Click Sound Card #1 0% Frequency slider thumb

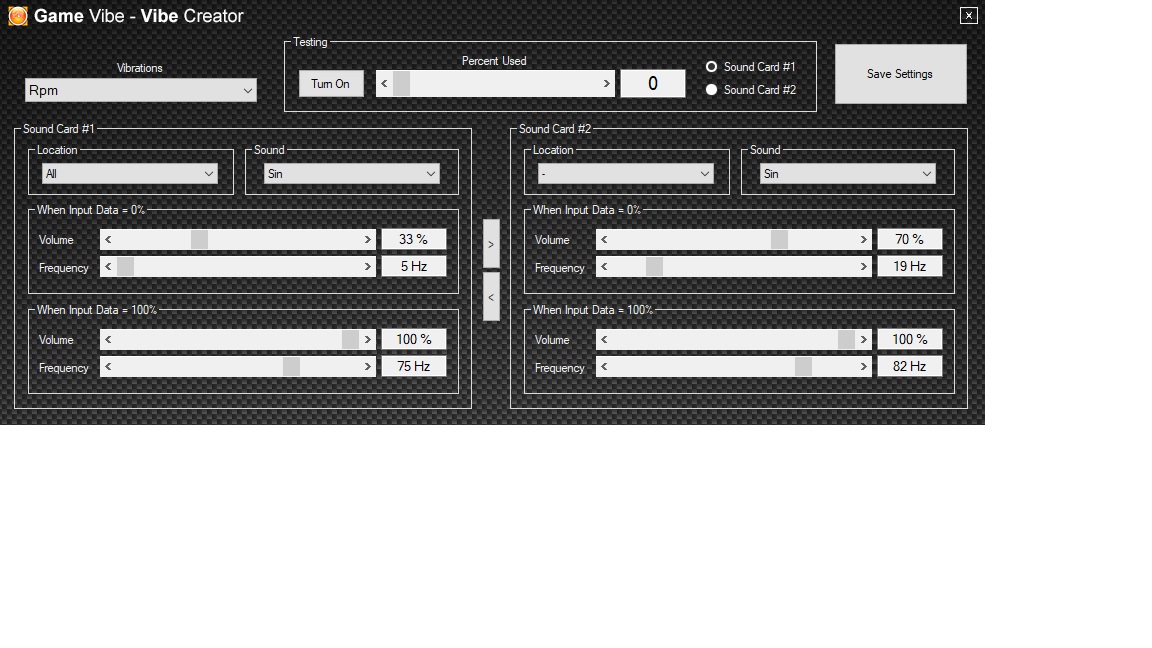126,267
